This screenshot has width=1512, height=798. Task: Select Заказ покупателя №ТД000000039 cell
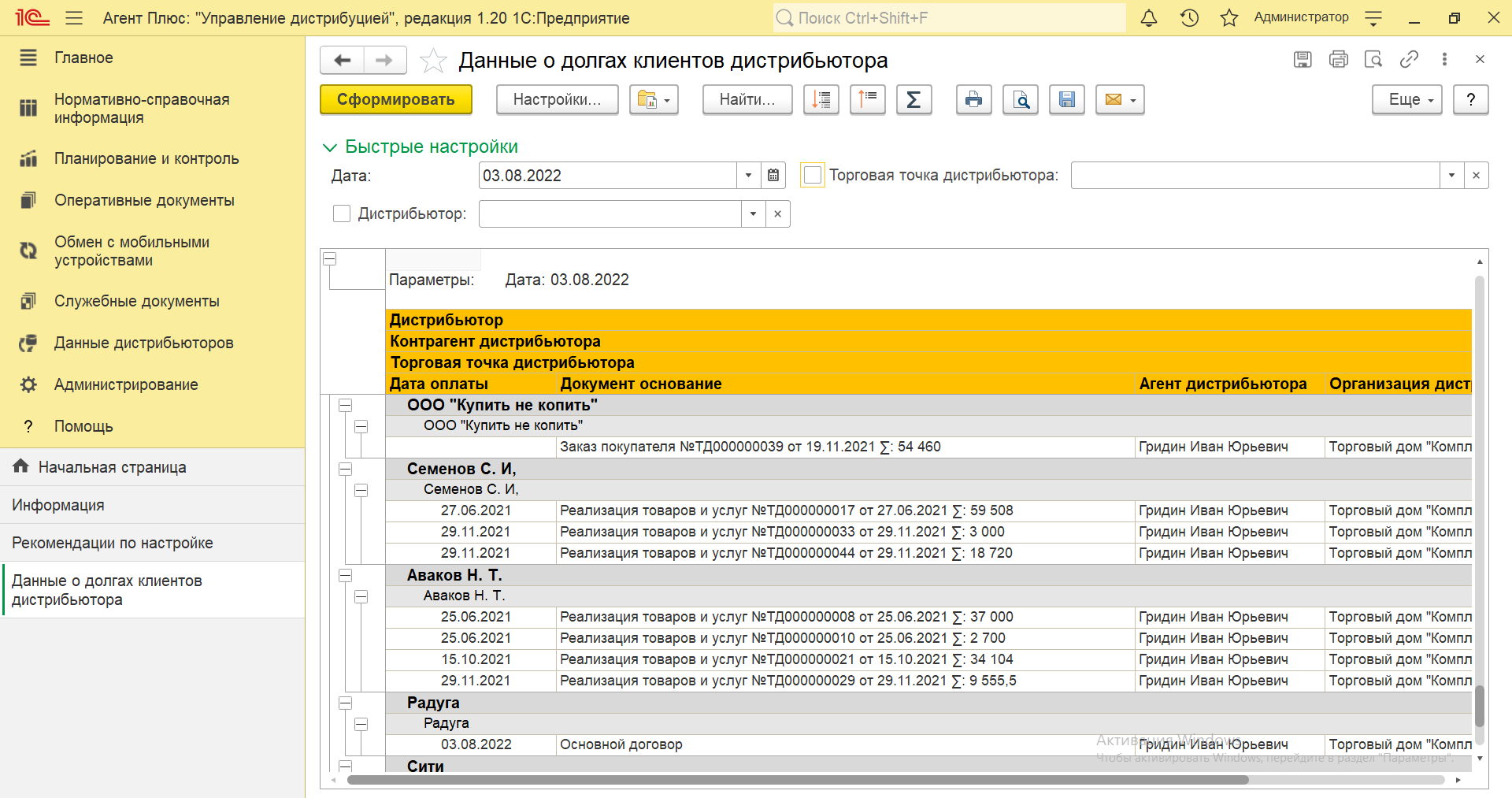point(845,447)
